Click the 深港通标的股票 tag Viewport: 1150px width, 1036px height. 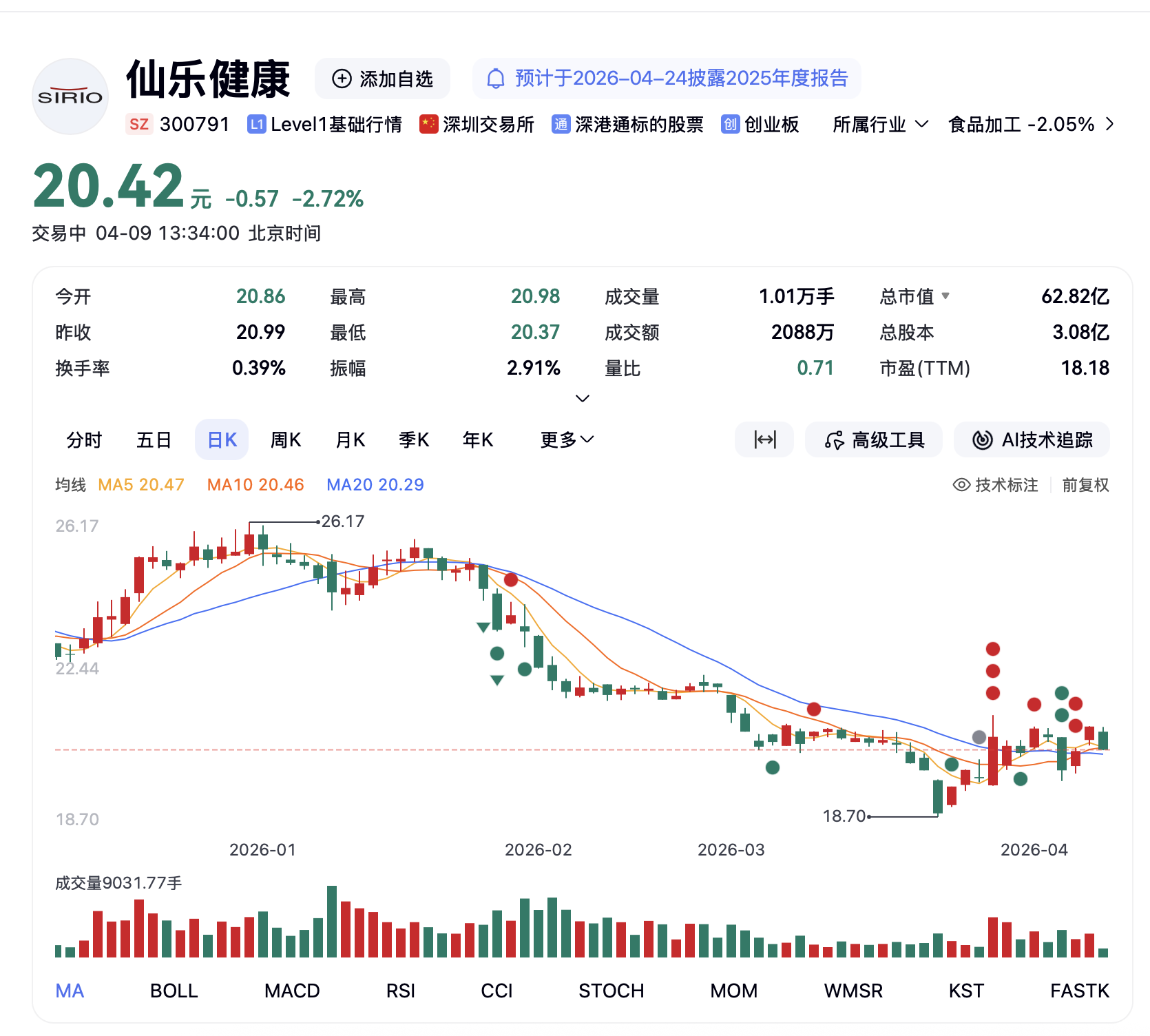coord(628,125)
